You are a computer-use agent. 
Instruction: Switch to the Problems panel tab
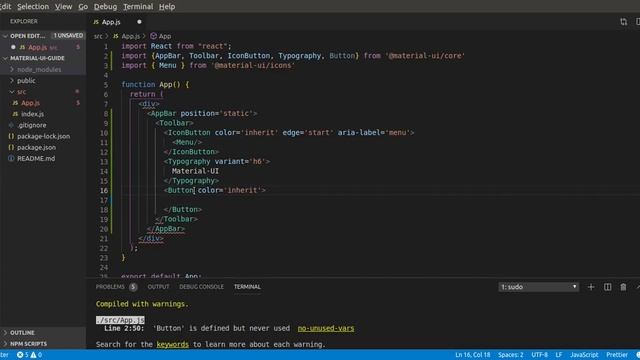click(x=110, y=287)
